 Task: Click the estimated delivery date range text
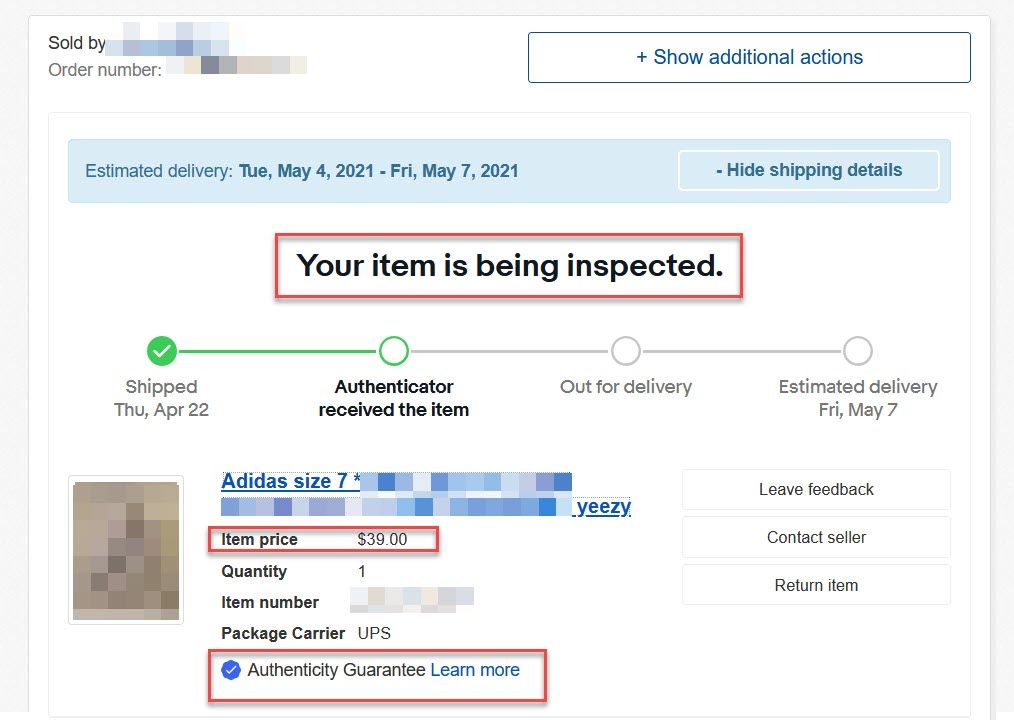[379, 171]
